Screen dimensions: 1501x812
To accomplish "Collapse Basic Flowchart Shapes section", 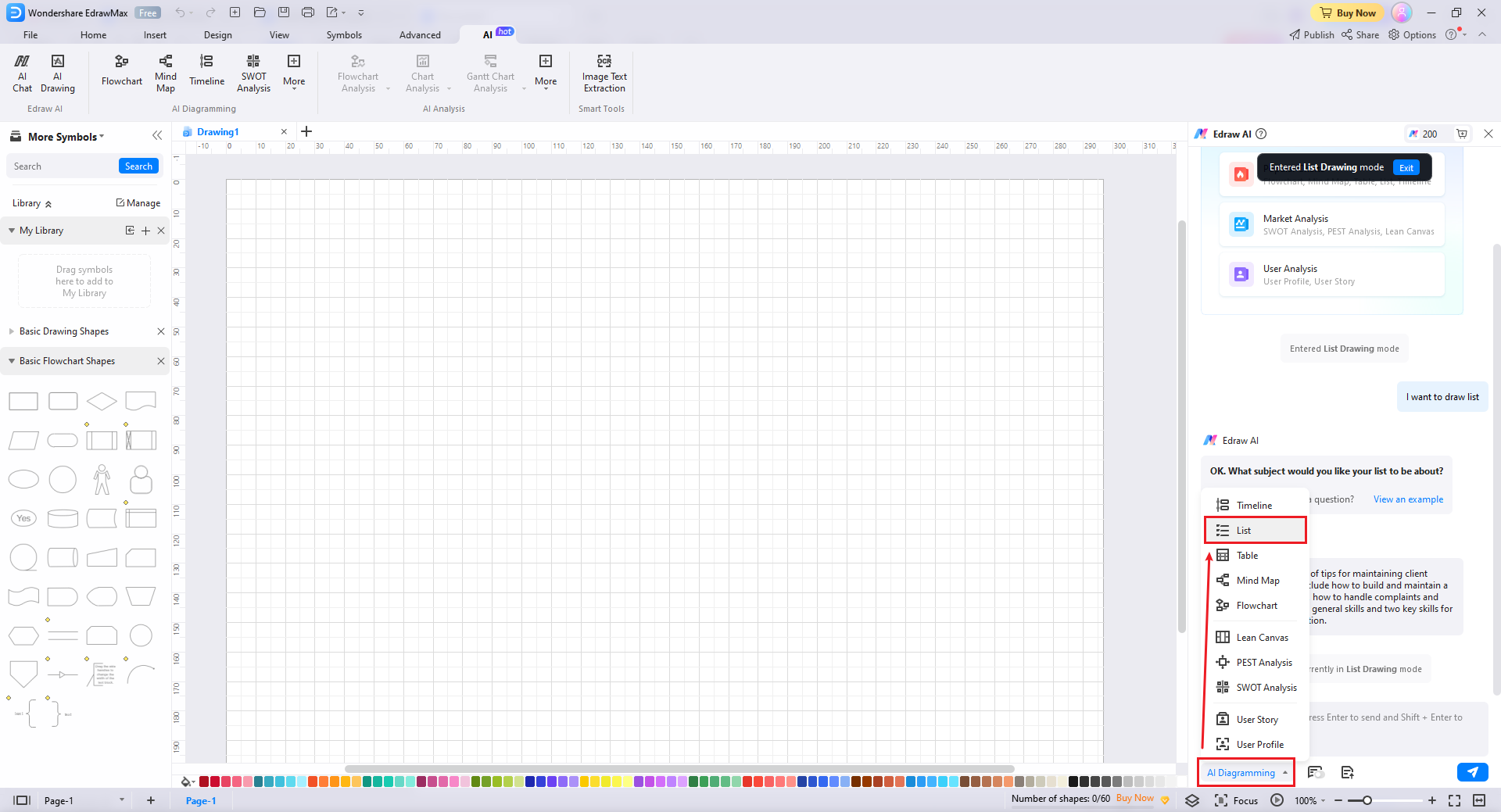I will click(12, 361).
